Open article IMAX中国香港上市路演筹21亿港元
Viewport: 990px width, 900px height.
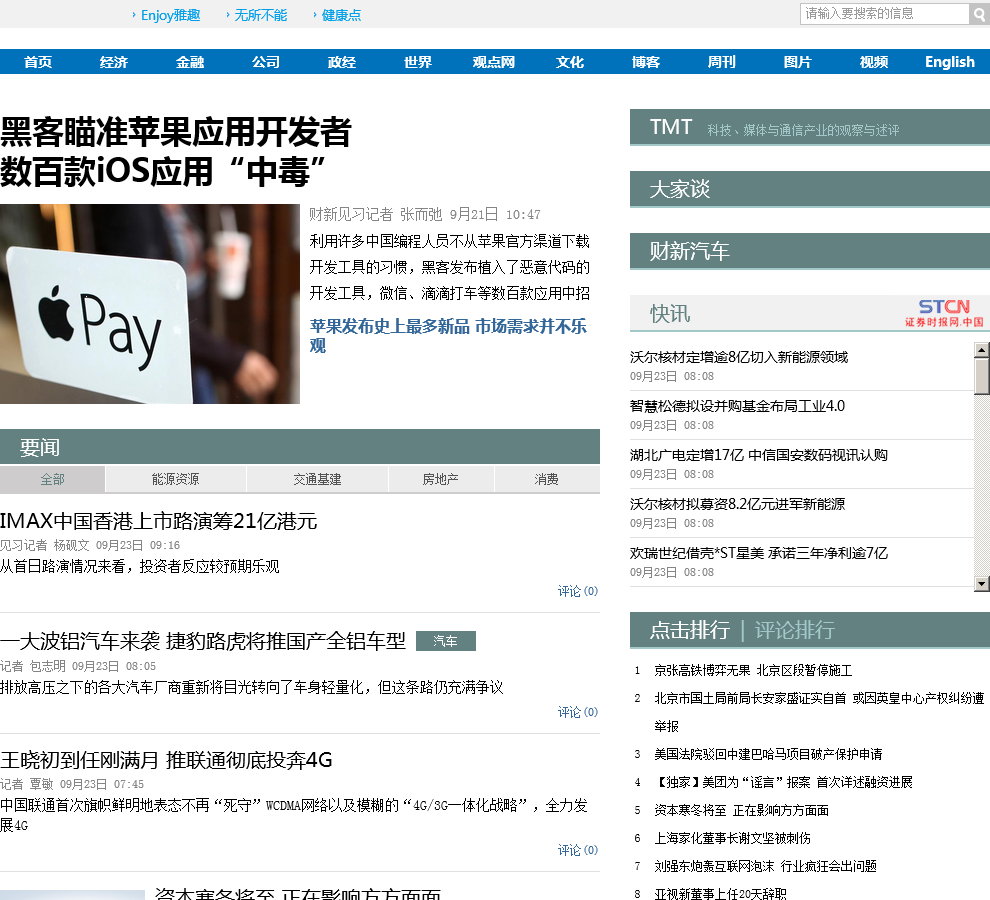(x=158, y=521)
